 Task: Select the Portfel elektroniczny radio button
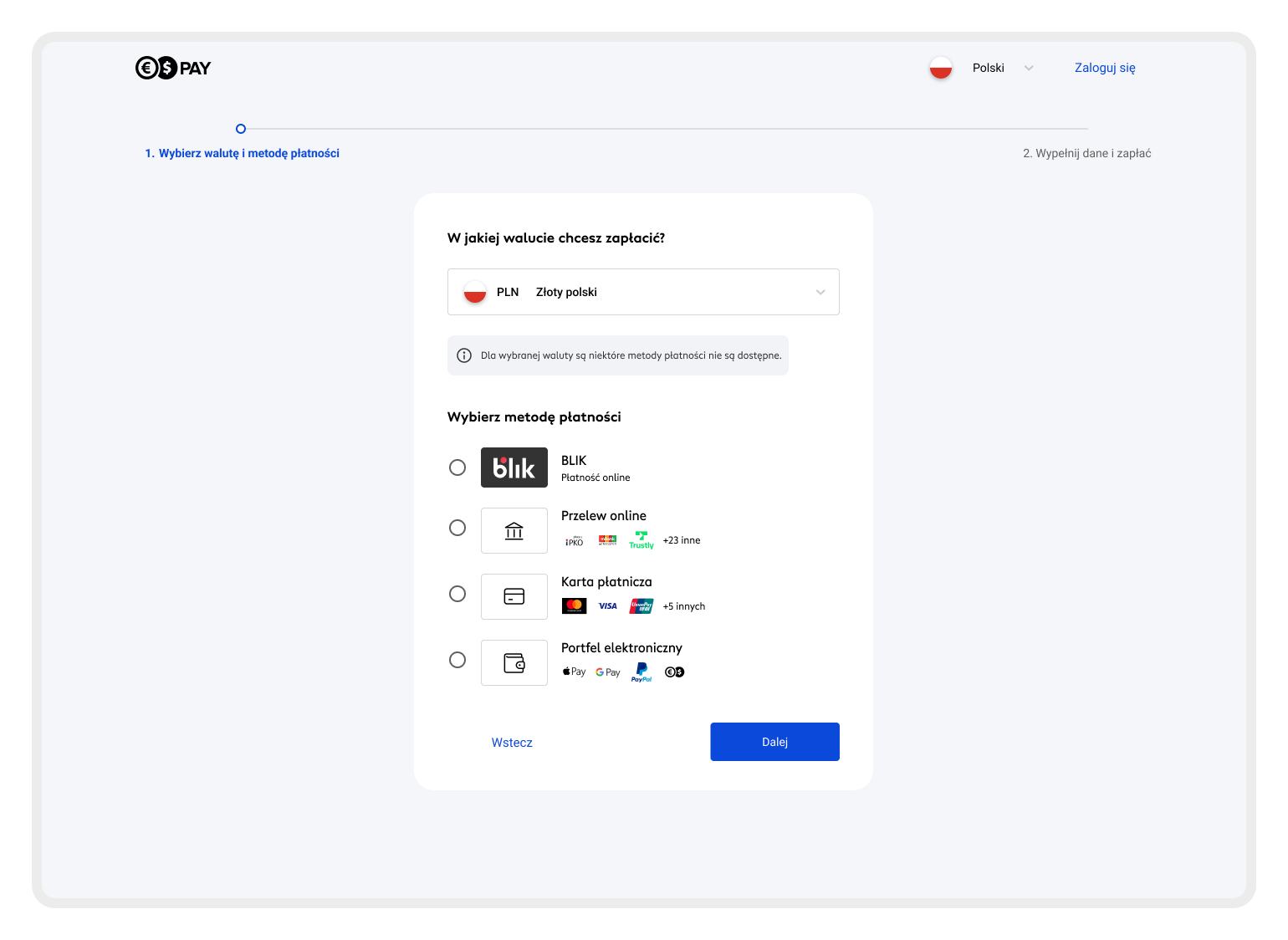point(457,660)
